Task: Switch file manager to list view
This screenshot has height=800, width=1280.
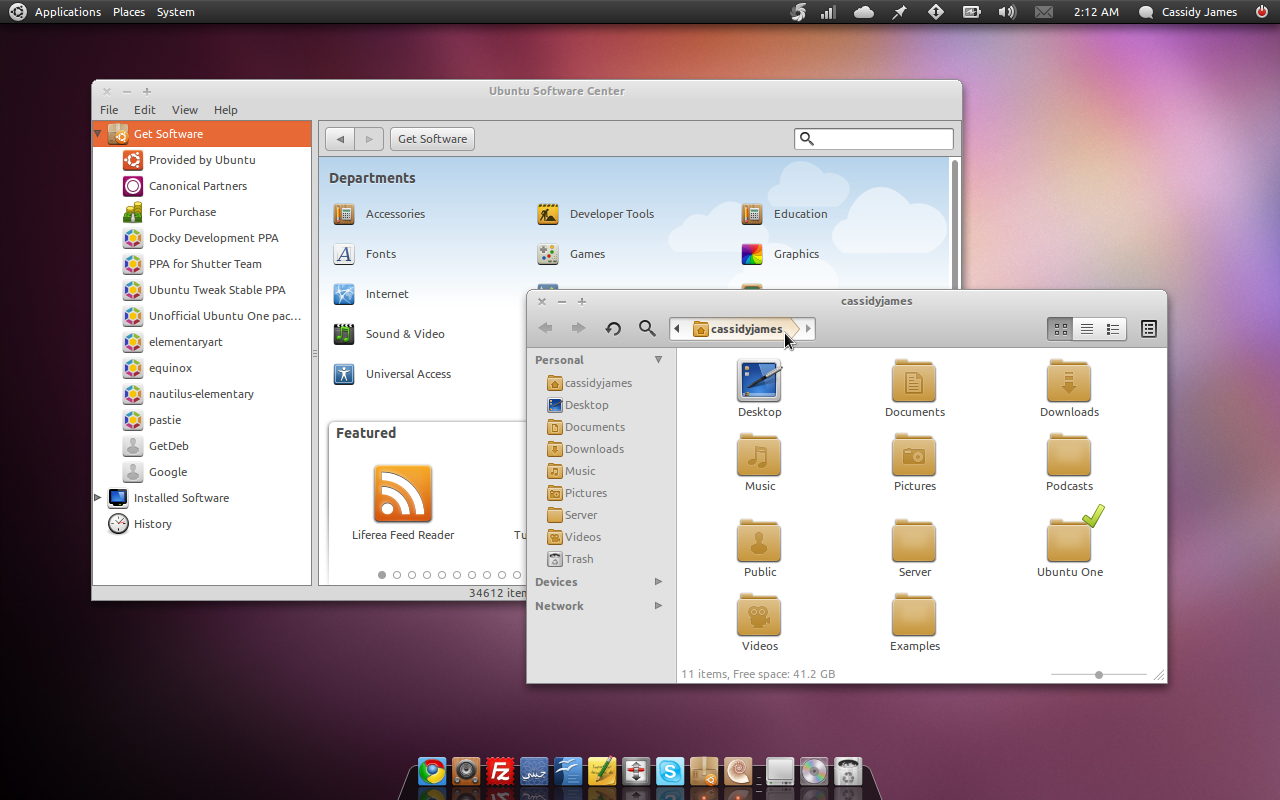Action: point(1087,329)
